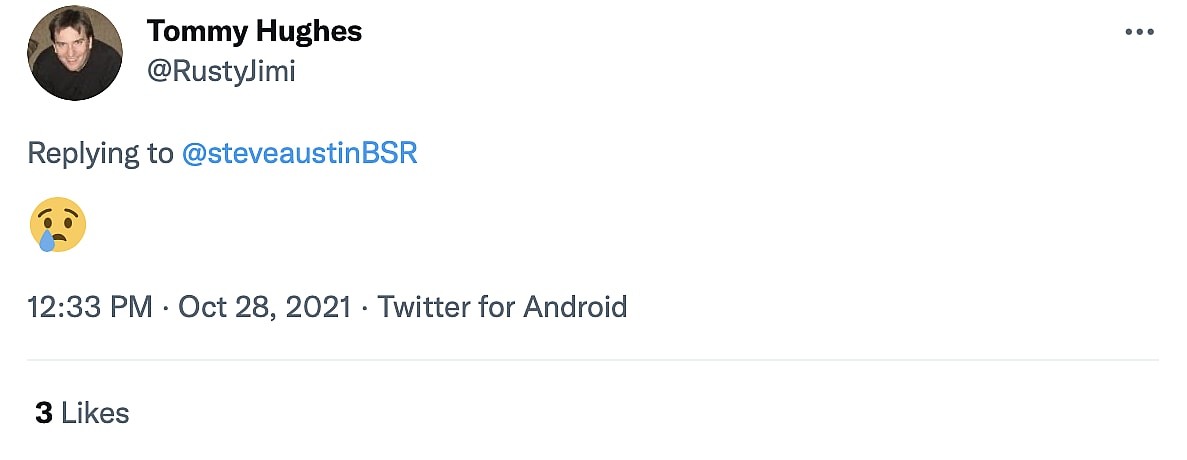
Task: Open the three-dot More options menu
Action: click(x=1139, y=32)
